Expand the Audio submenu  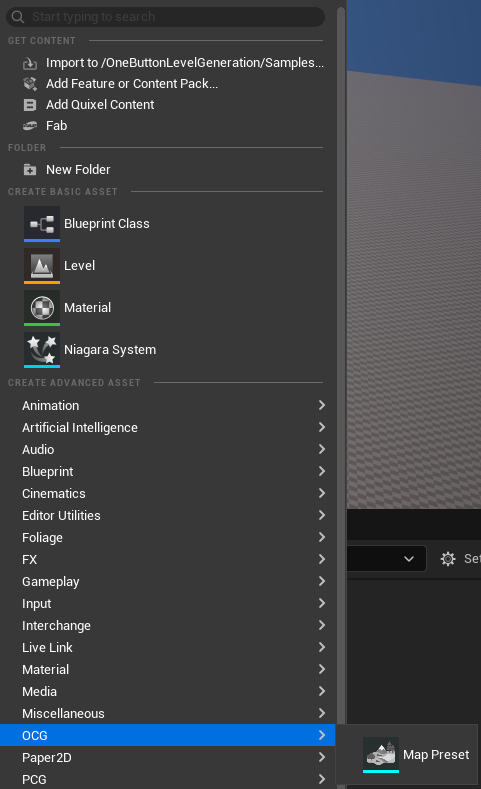coord(168,450)
